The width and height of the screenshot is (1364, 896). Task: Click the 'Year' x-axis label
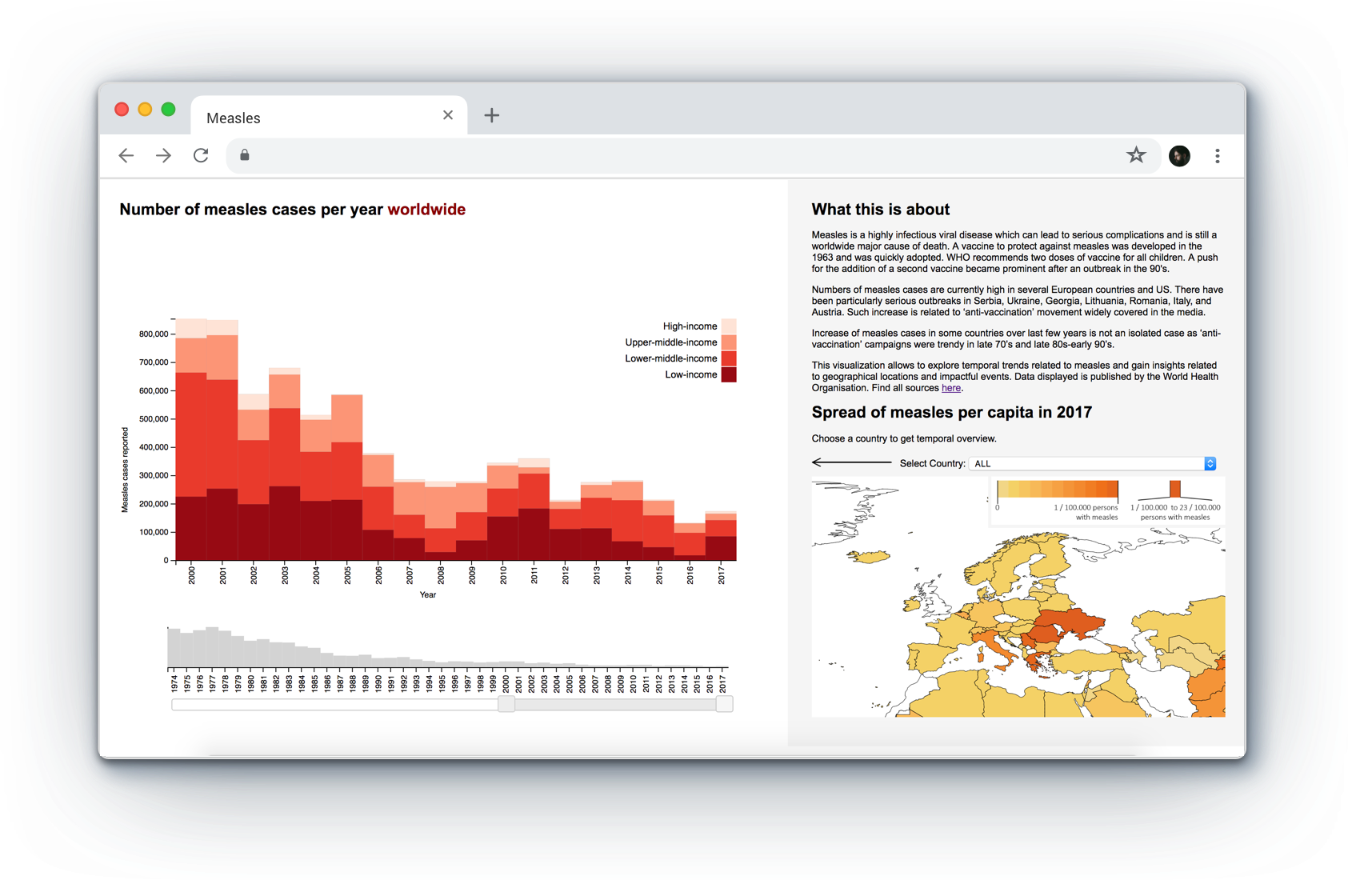428,594
